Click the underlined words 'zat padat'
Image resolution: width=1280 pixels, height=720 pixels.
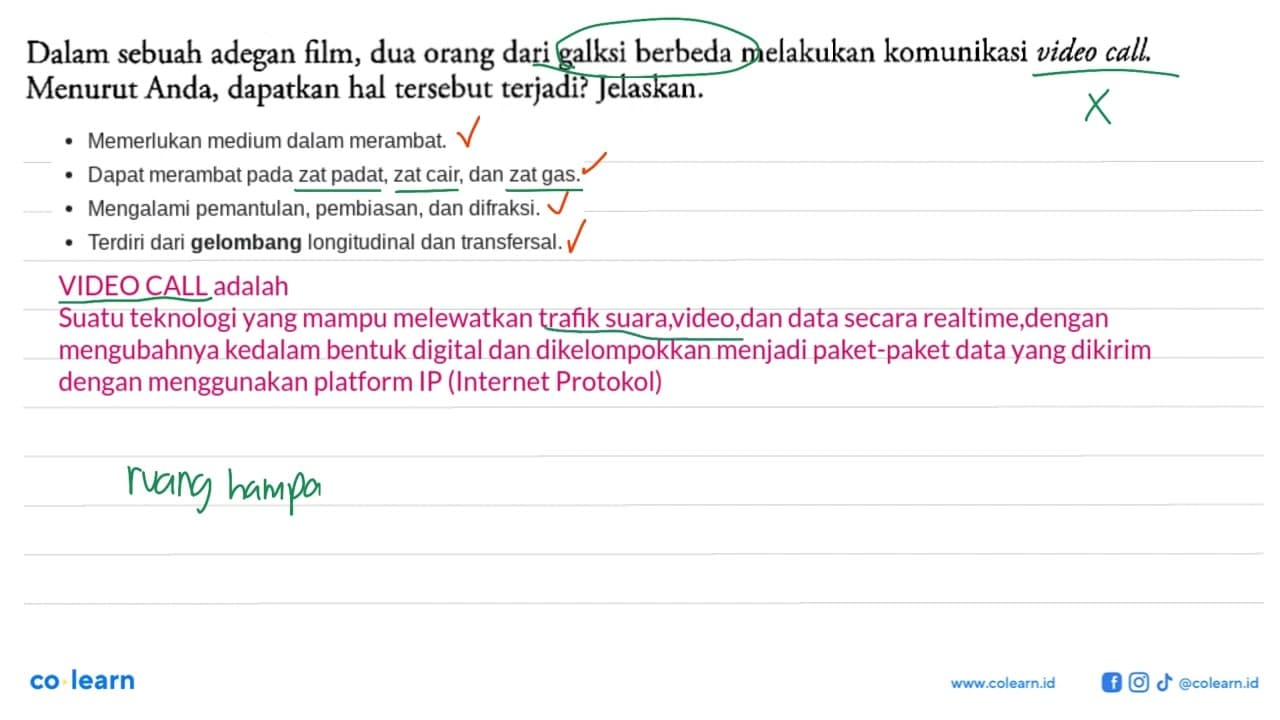coord(340,174)
